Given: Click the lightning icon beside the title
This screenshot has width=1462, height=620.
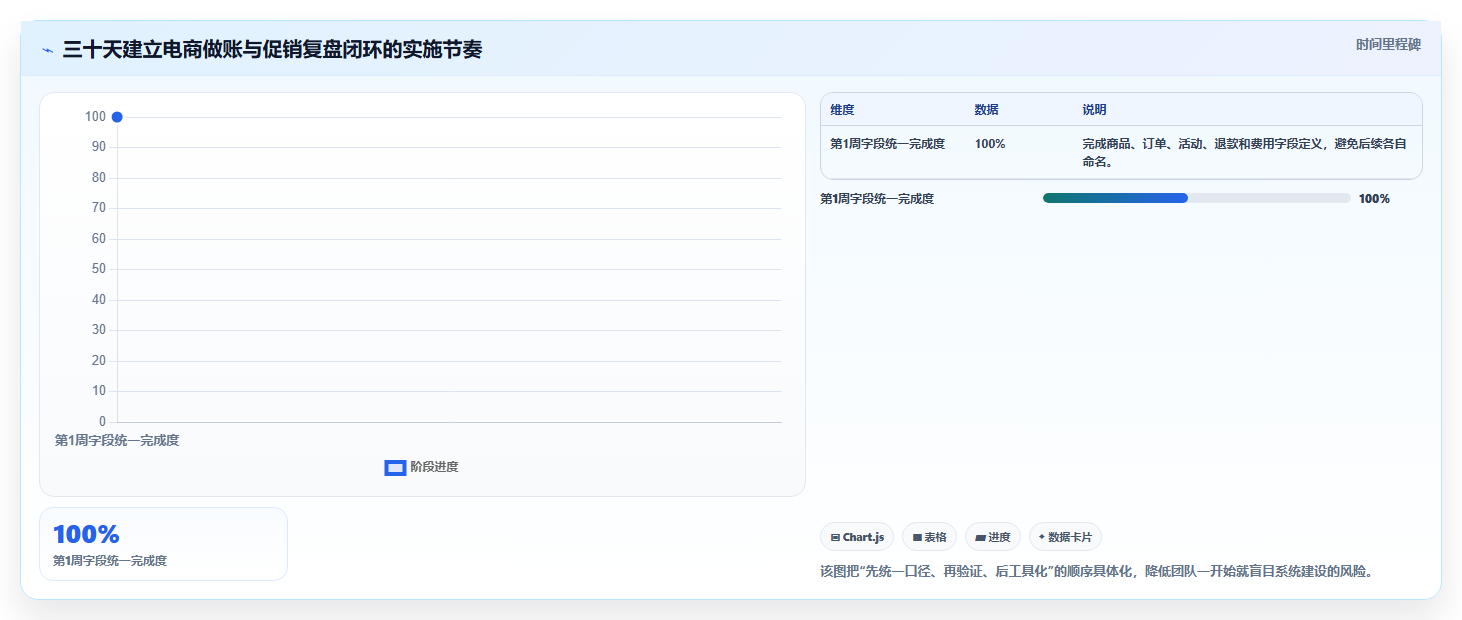Looking at the screenshot, I should [x=47, y=50].
